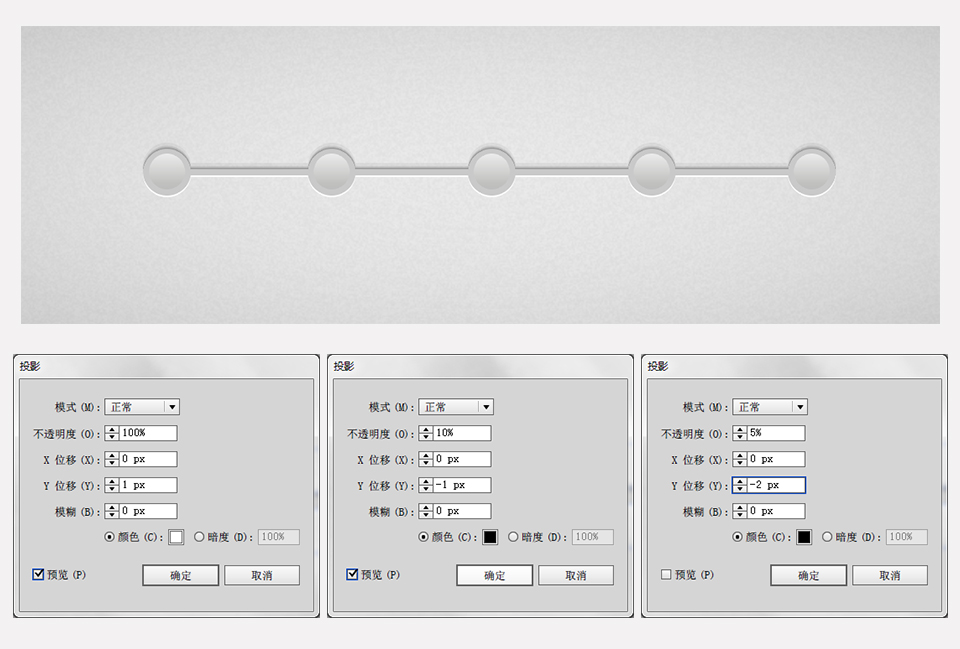Uncheck 预览 checkbox in the left dialog
The height and width of the screenshot is (649, 960).
[38, 574]
